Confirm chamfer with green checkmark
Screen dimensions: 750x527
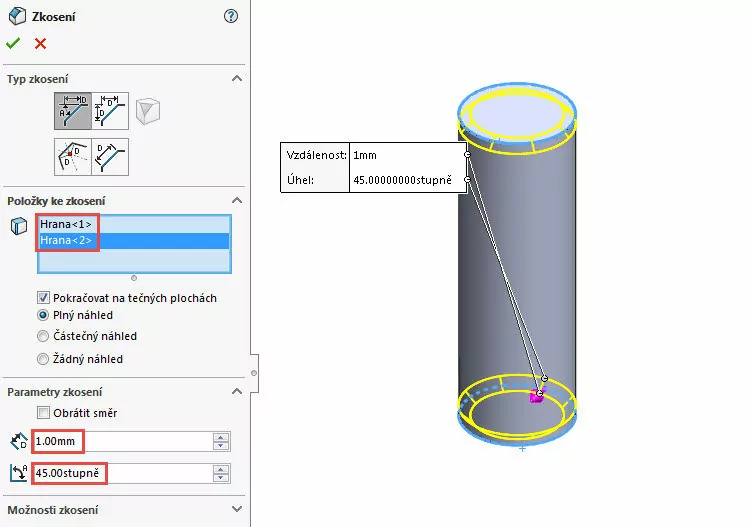(13, 44)
